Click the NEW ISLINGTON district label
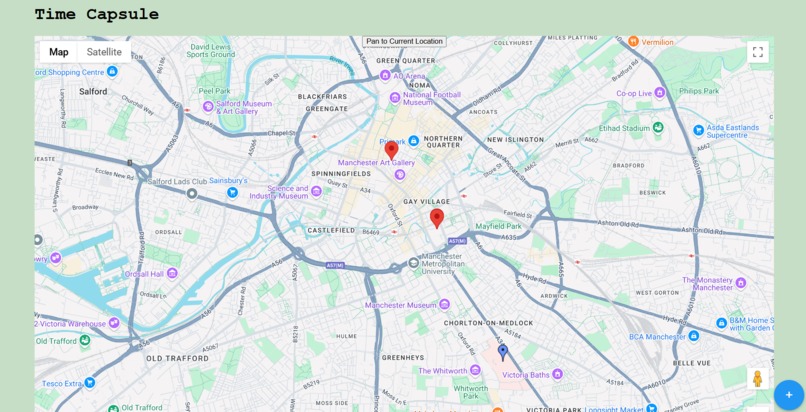806x412 pixels. [x=515, y=140]
